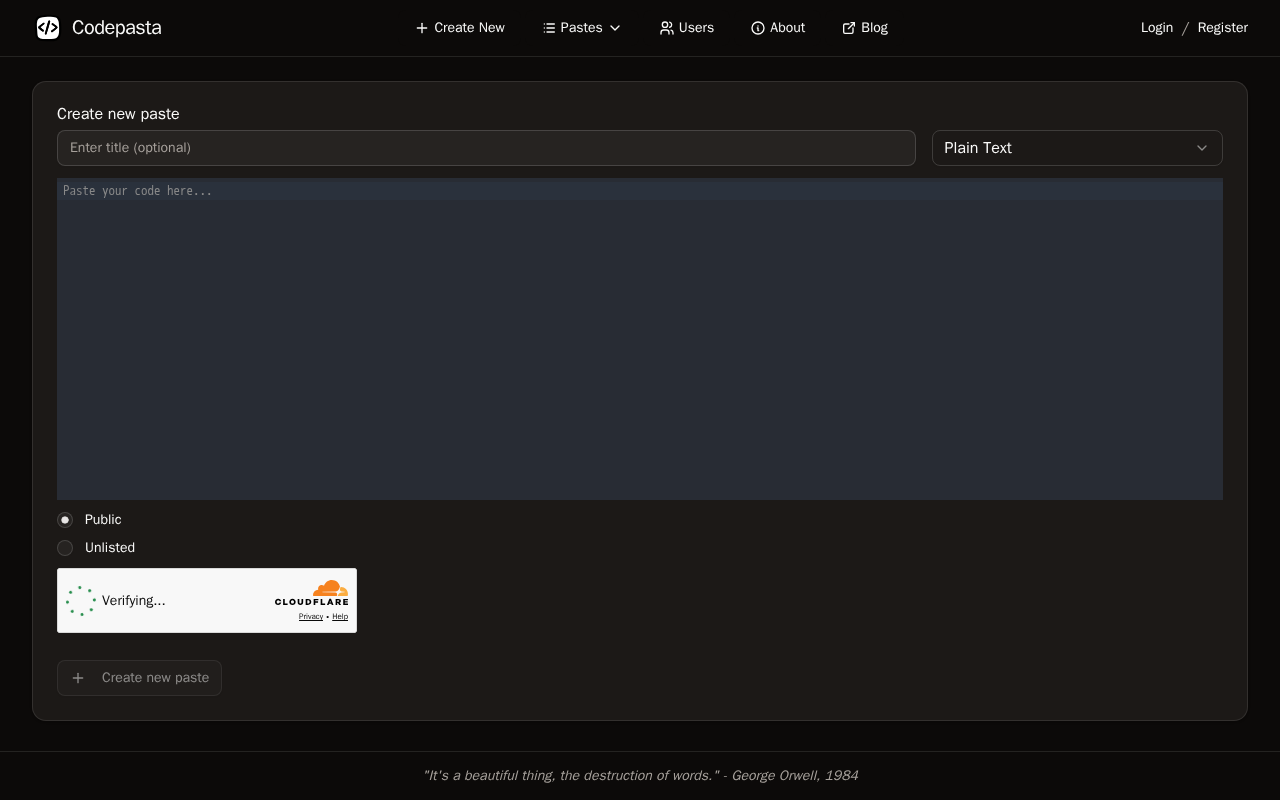Visit the Blog link
This screenshot has width=1280, height=800.
[x=865, y=28]
